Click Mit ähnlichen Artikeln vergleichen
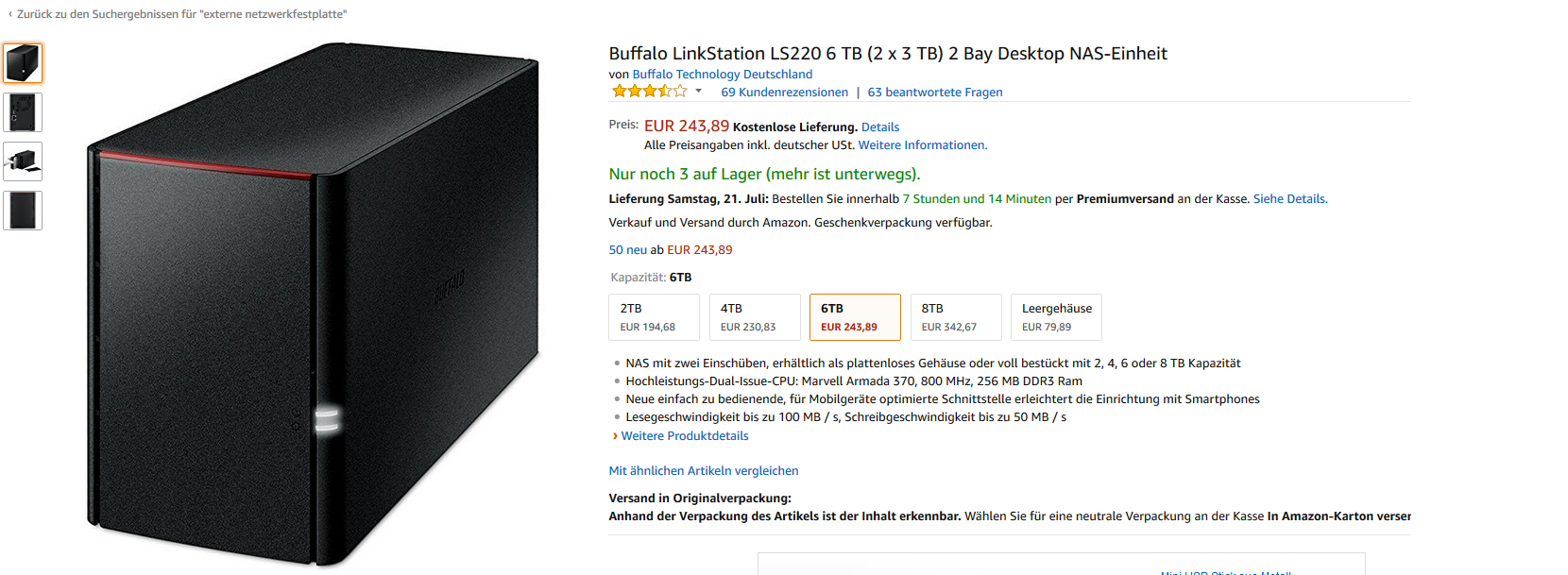Image resolution: width=1568 pixels, height=575 pixels. (703, 470)
